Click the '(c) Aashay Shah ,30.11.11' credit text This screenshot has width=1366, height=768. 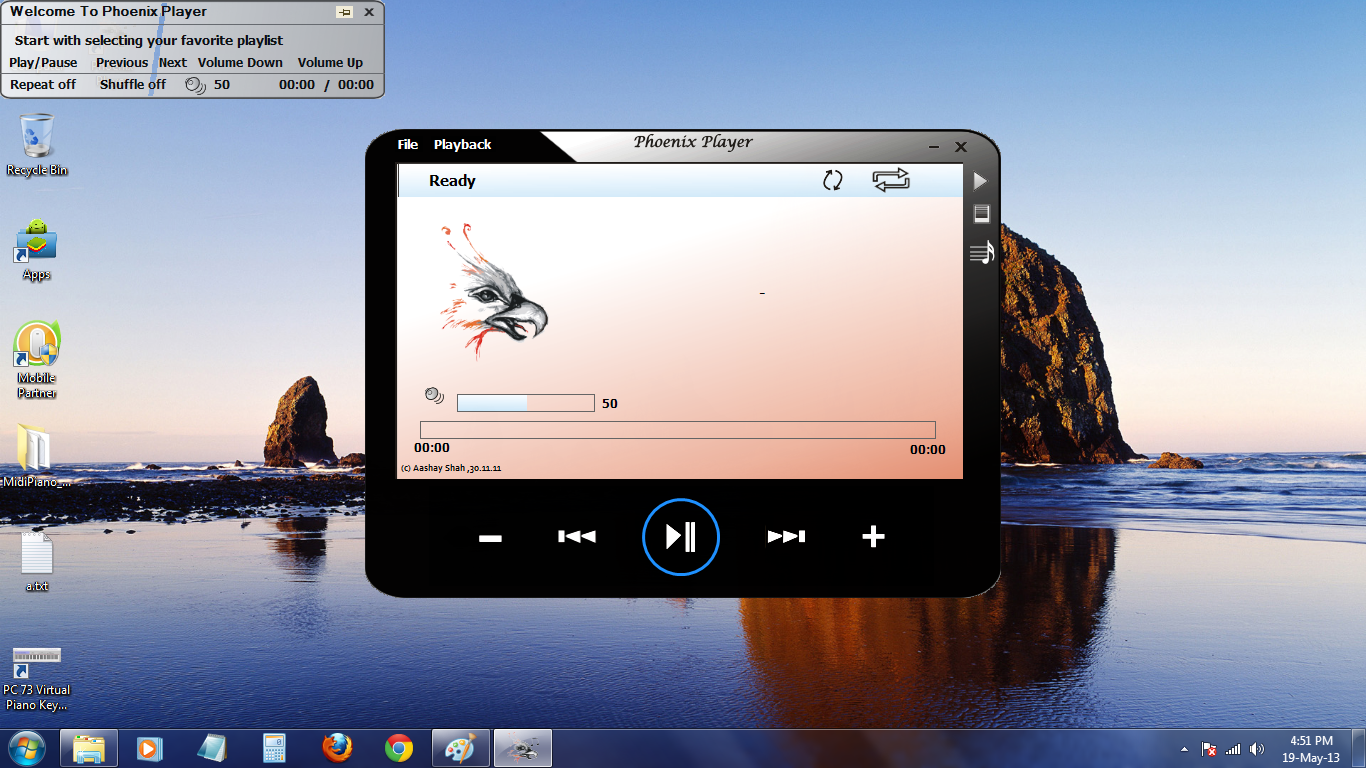click(x=451, y=468)
